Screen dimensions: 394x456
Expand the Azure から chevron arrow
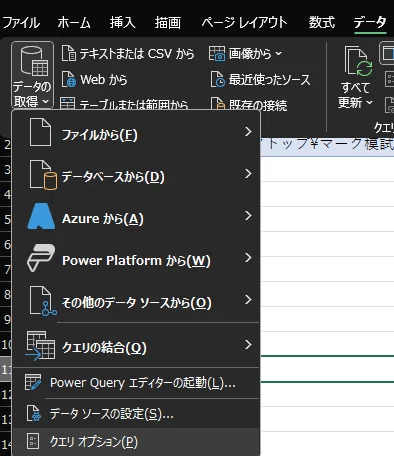(x=248, y=216)
